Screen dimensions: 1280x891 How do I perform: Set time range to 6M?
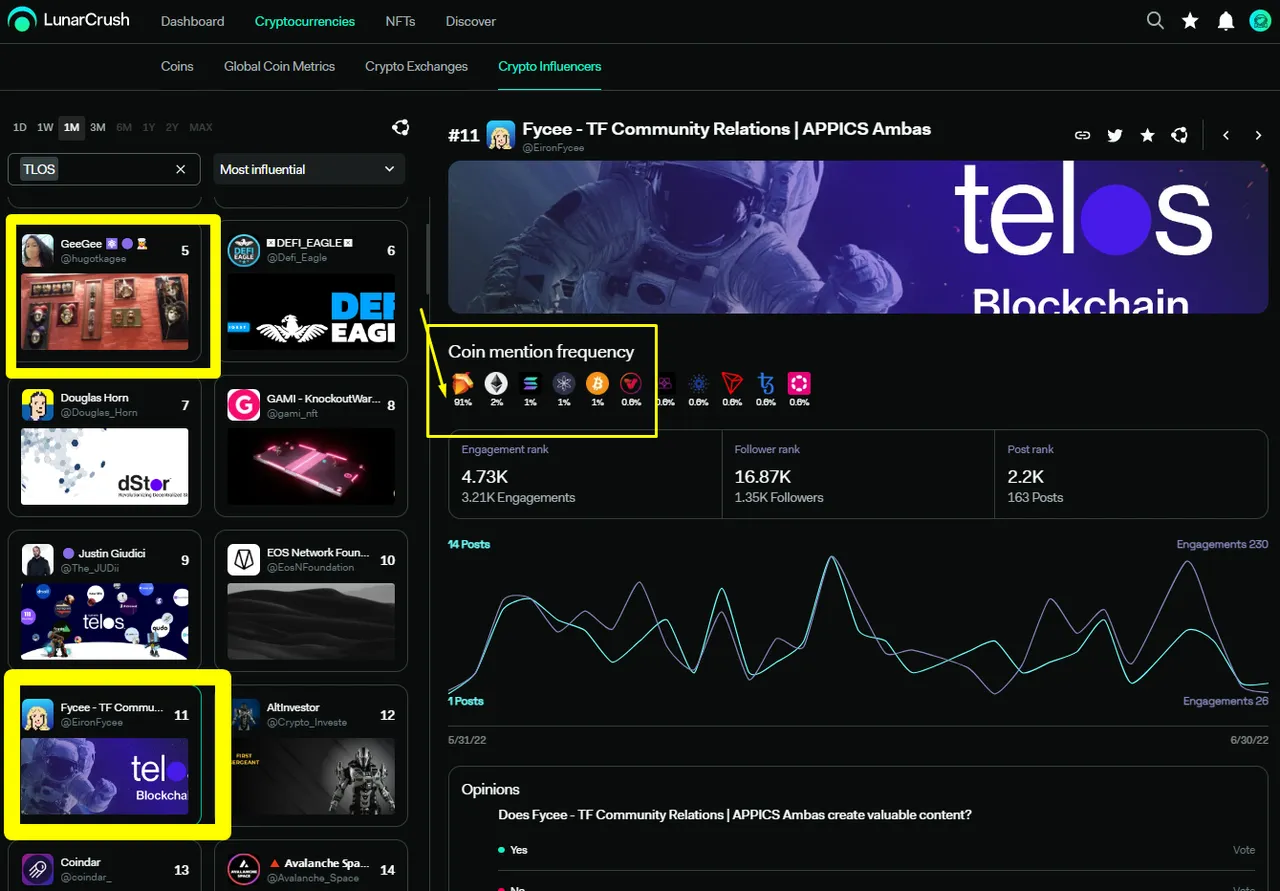point(123,127)
